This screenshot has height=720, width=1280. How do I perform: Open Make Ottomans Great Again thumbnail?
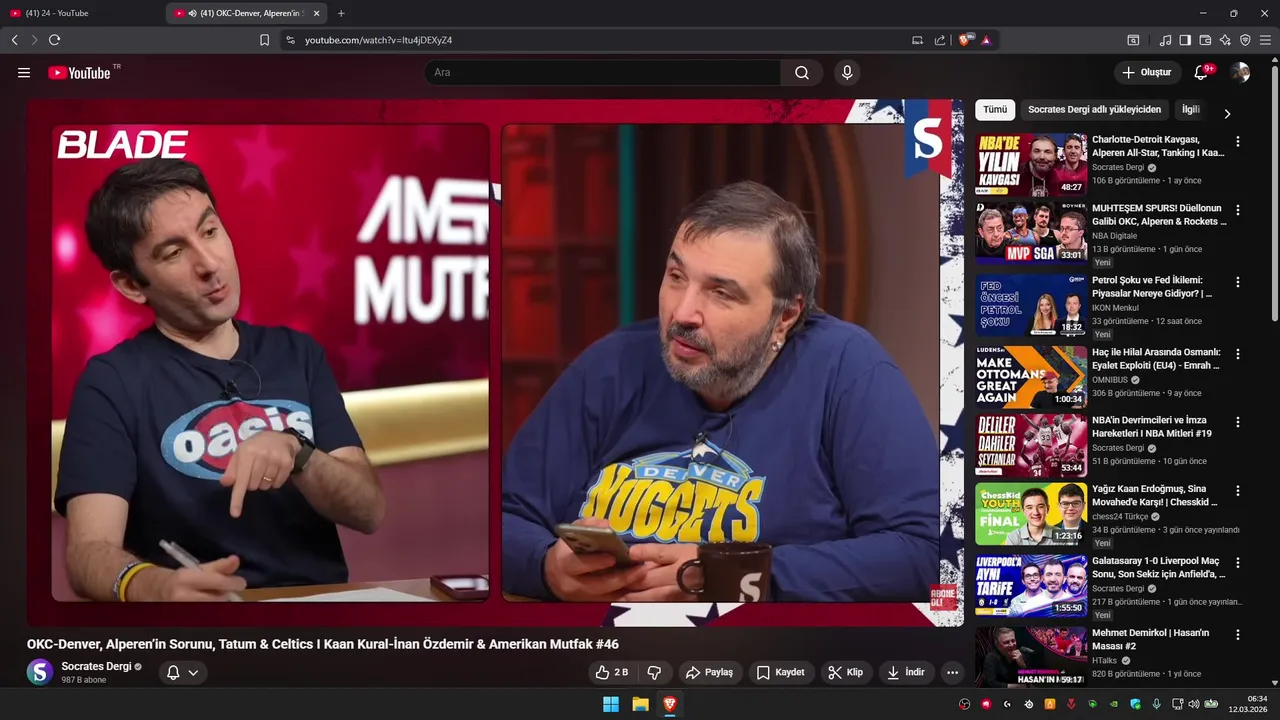click(1031, 377)
